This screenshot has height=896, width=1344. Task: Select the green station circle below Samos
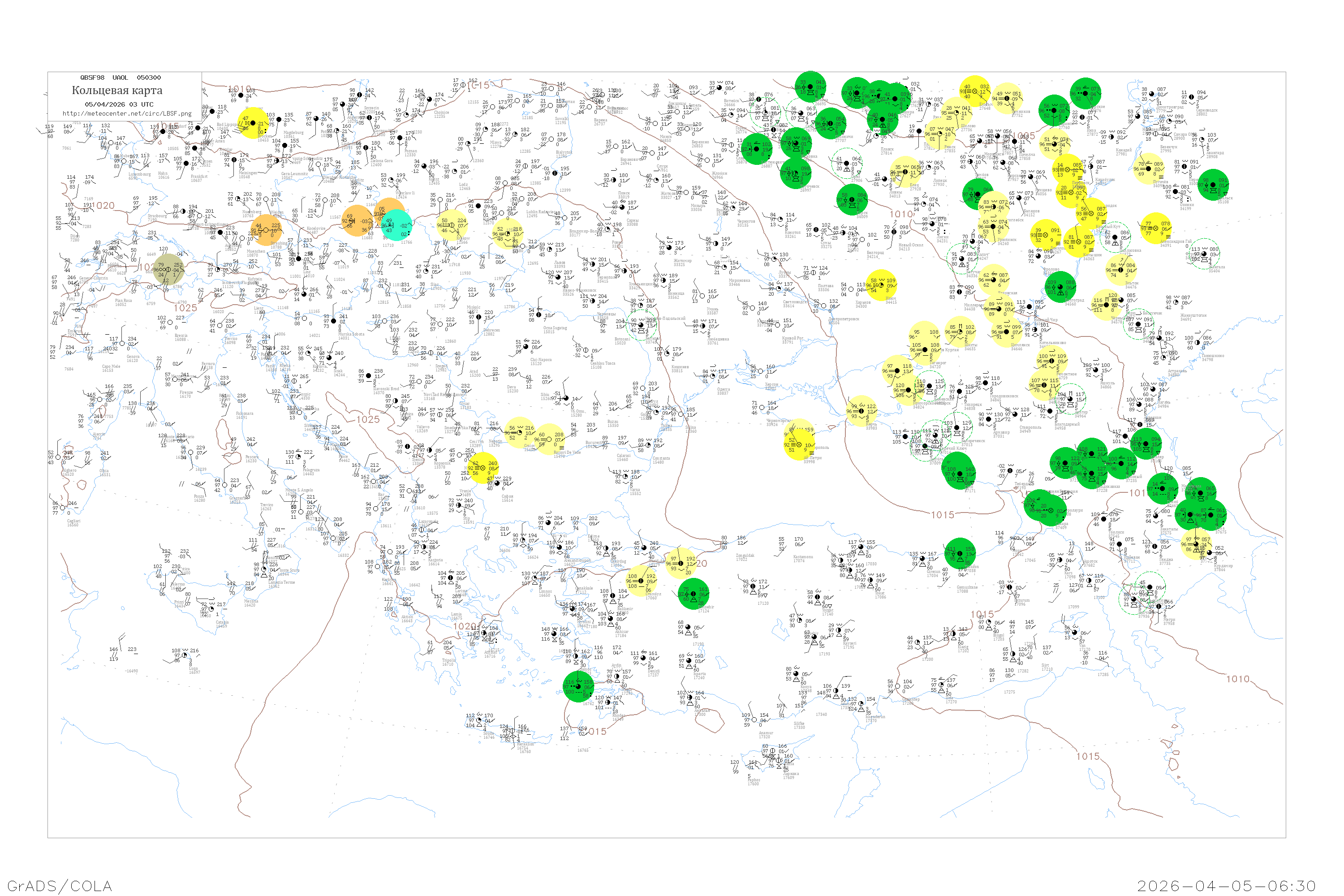[578, 687]
